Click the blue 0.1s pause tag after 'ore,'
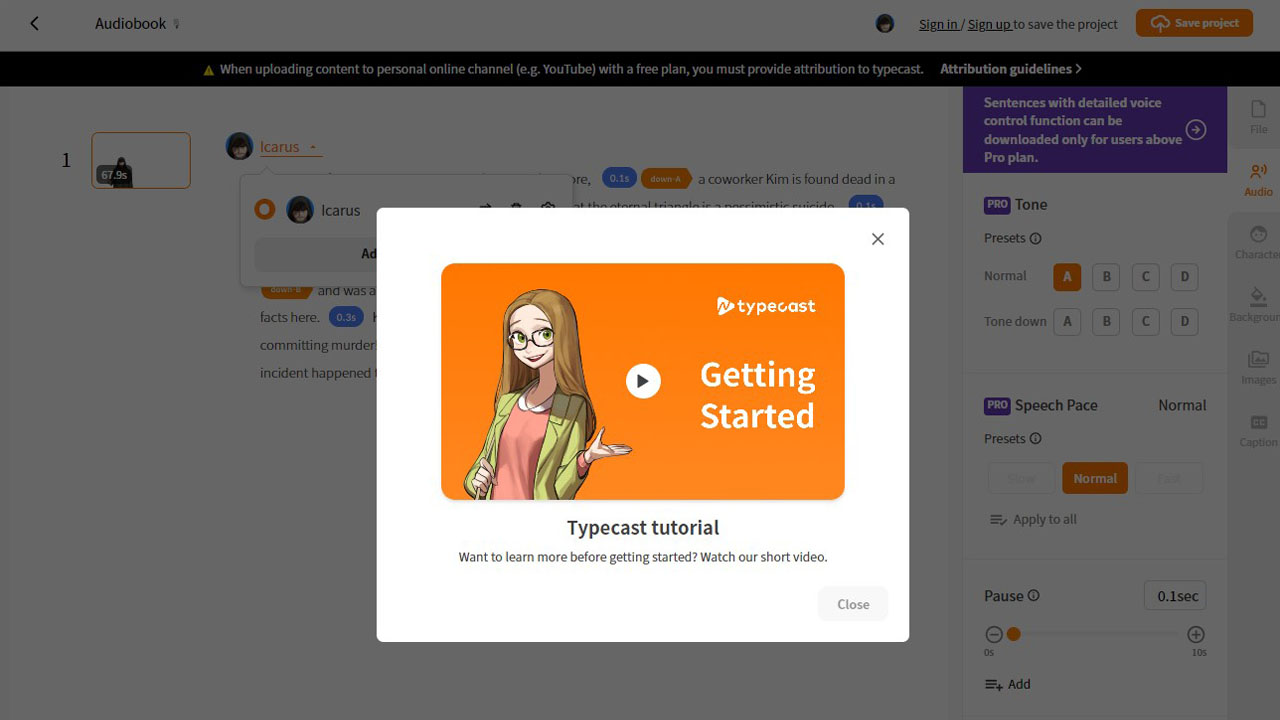This screenshot has width=1280, height=720. [x=619, y=179]
